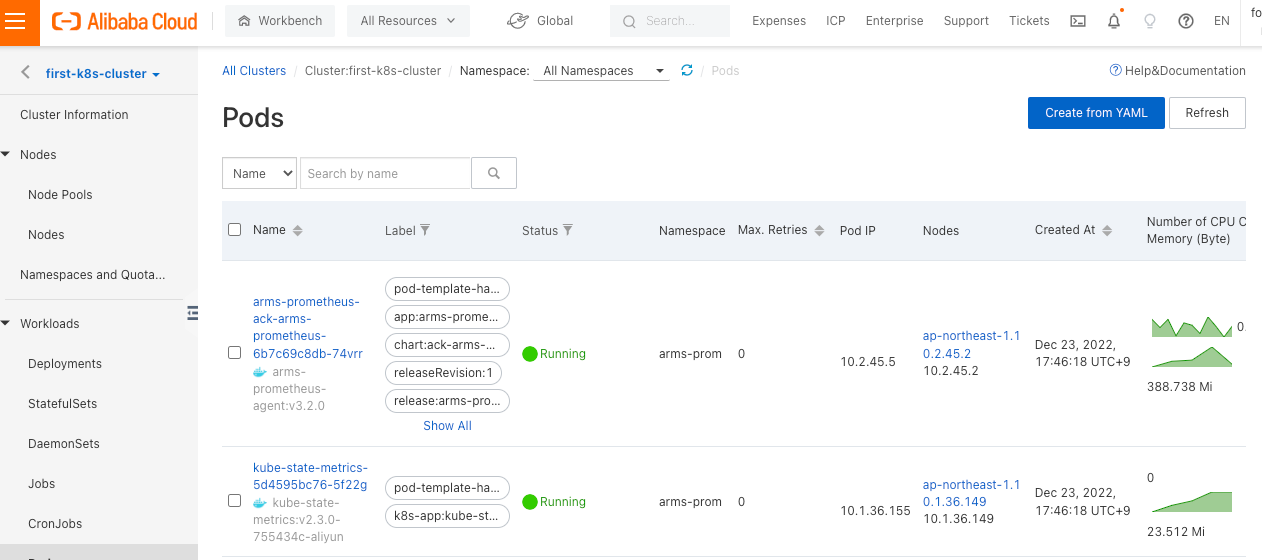
Task: Collapse the Nodes tree section
Action: [x=6, y=155]
